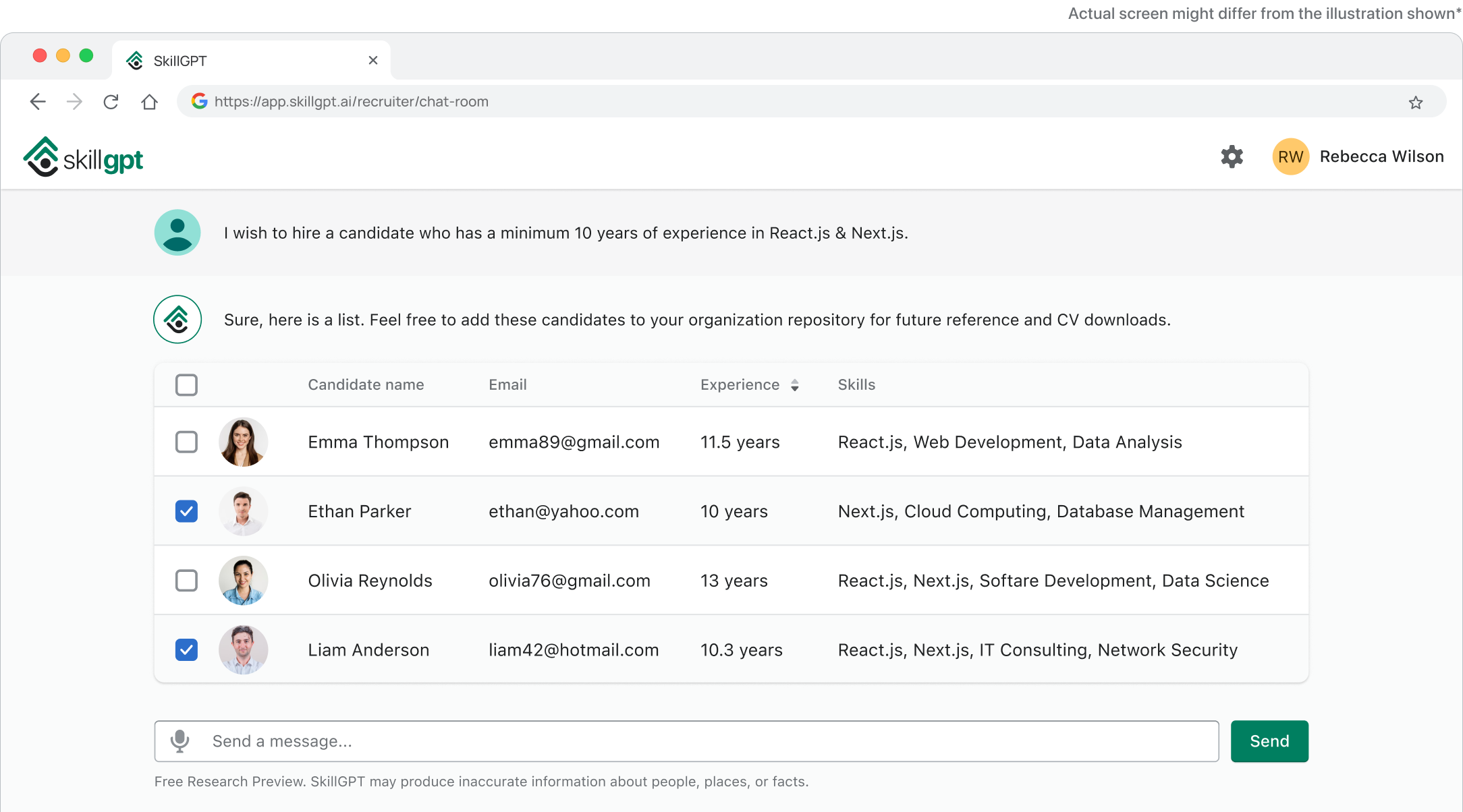Close the SkillGPT tab
The width and height of the screenshot is (1463, 812).
[372, 61]
